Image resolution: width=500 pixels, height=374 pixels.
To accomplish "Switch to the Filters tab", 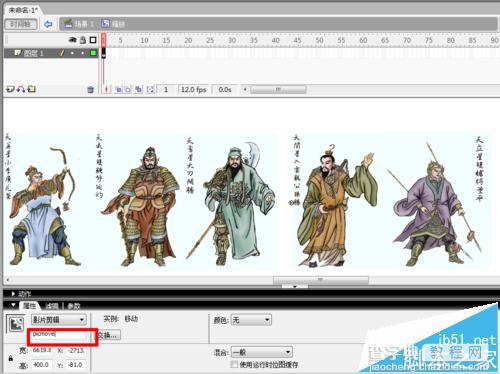I will tap(52, 306).
